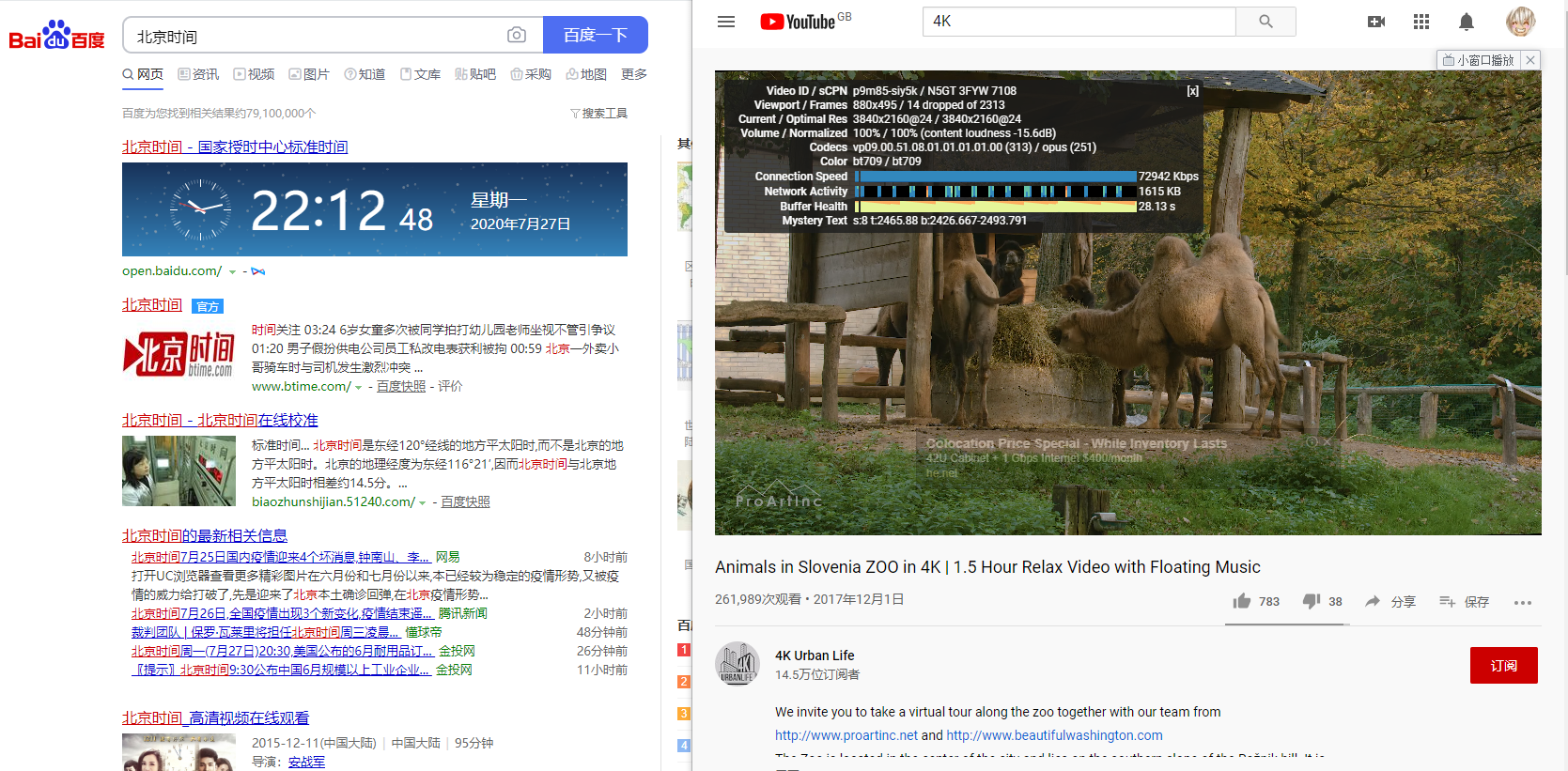Open the YouTube hamburger guide menu
Image resolution: width=1568 pixels, height=771 pixels.
726,22
